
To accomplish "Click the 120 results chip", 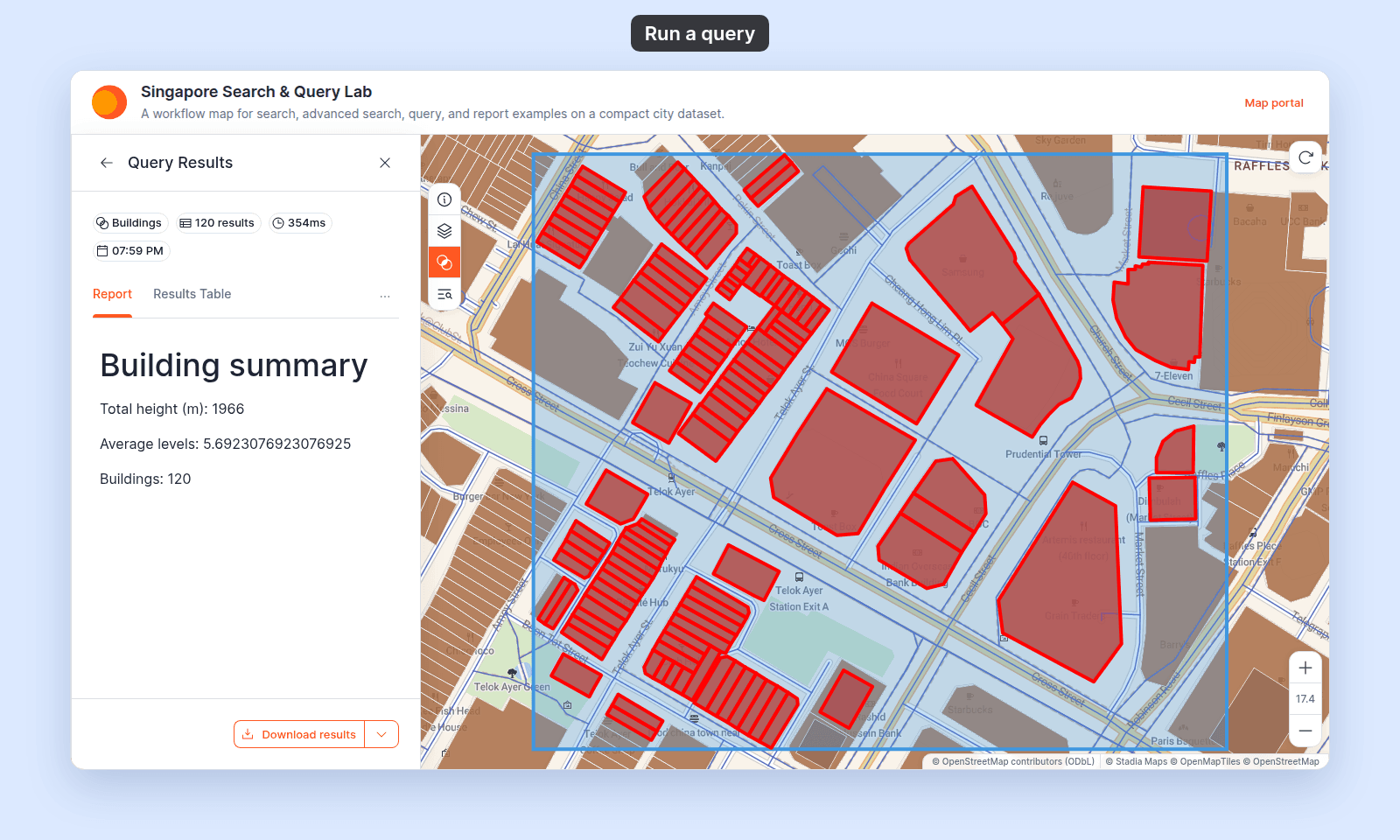I will [x=217, y=223].
